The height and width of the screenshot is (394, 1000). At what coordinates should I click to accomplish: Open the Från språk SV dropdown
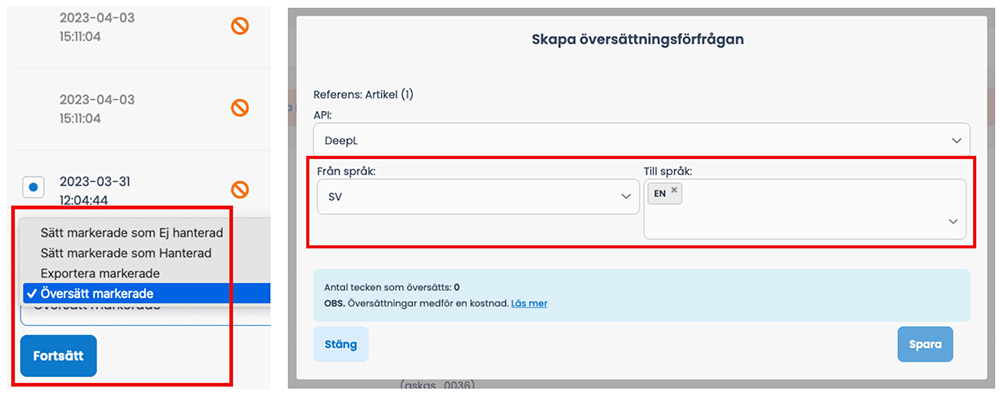click(478, 197)
